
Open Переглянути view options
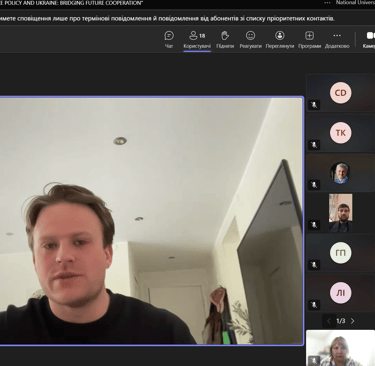point(280,40)
